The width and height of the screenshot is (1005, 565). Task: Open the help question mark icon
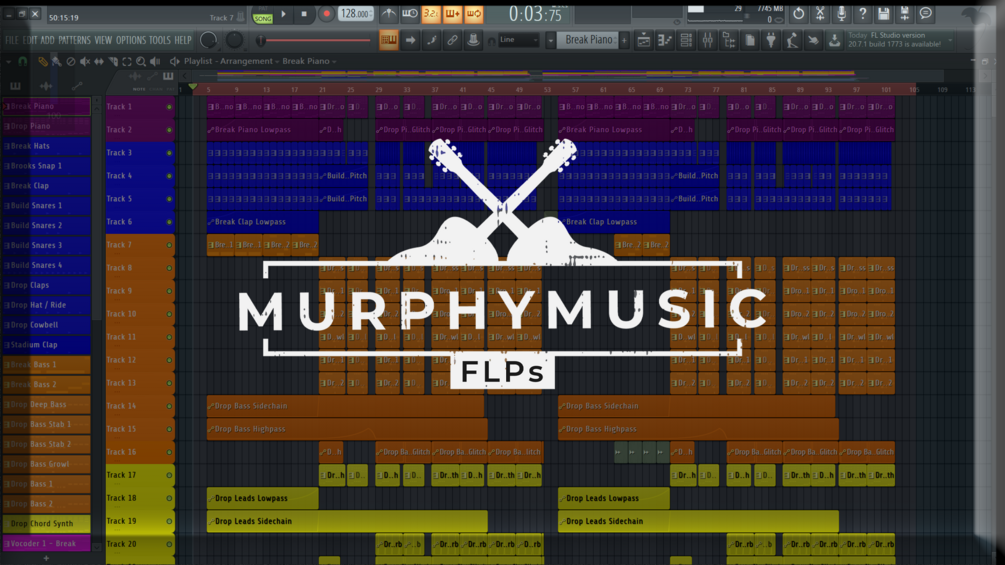pyautogui.click(x=862, y=13)
